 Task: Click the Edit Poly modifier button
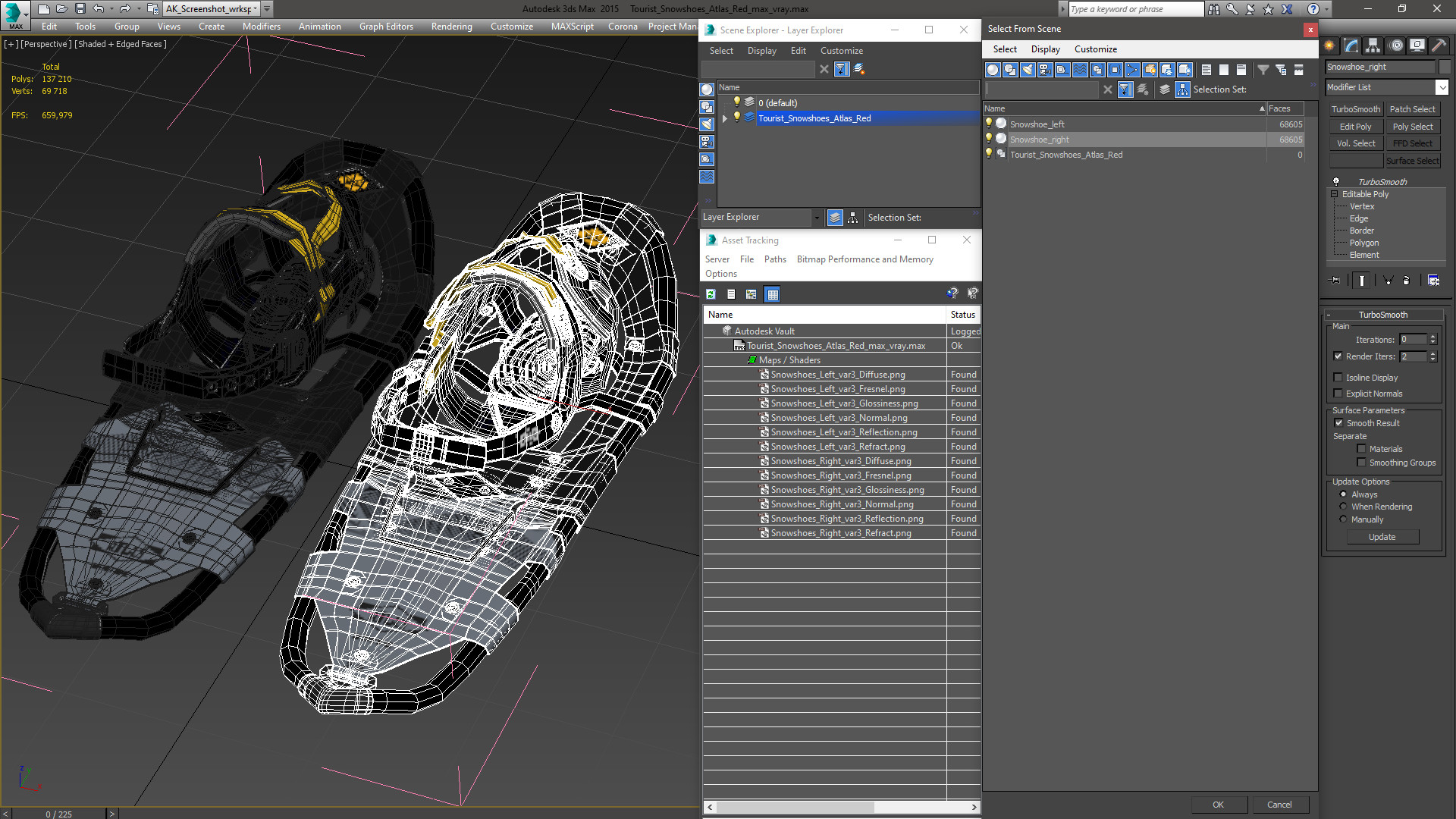pyautogui.click(x=1355, y=127)
